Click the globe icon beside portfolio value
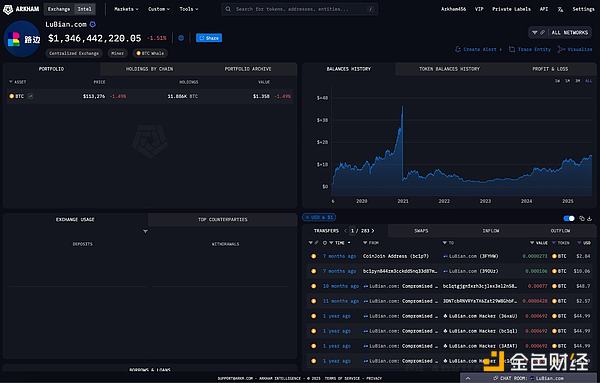The image size is (600, 383). click(x=181, y=38)
